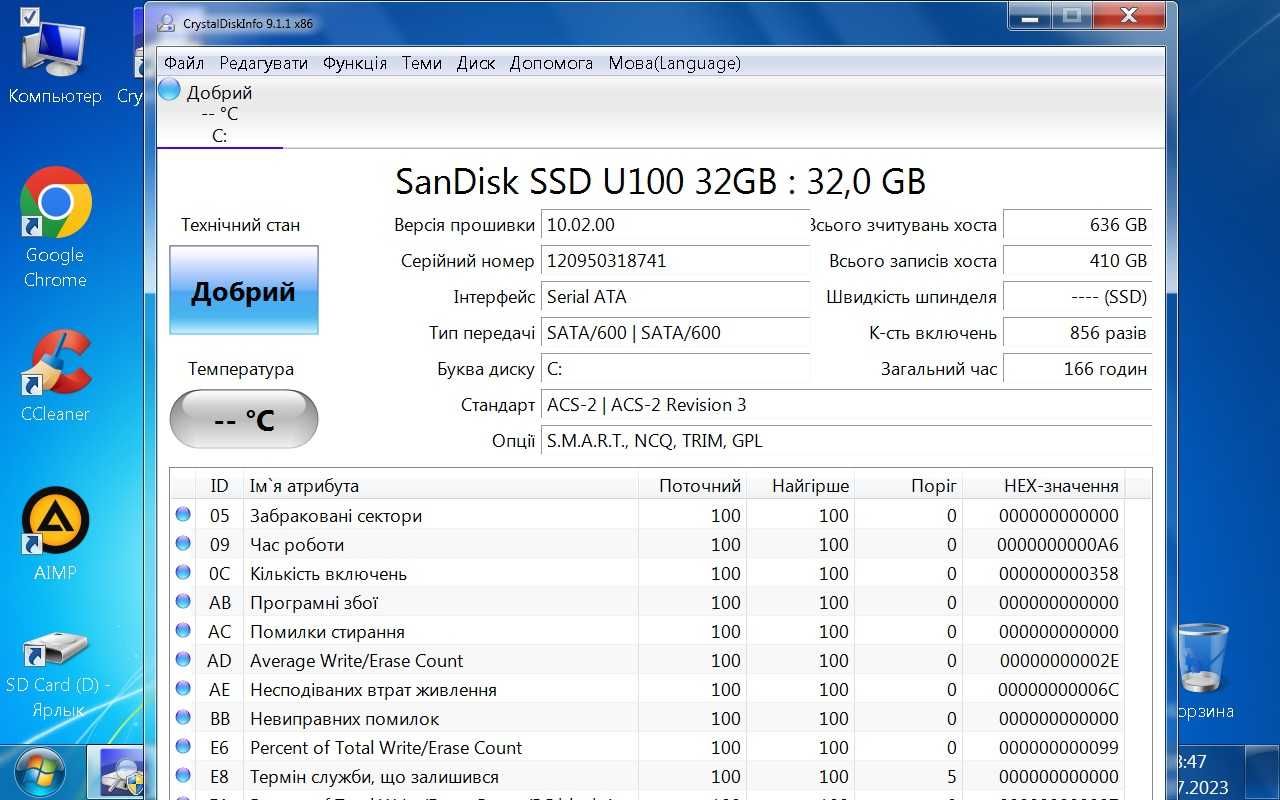Select the C: disk tab with Добрий status
The image size is (1280, 800).
click(220, 114)
